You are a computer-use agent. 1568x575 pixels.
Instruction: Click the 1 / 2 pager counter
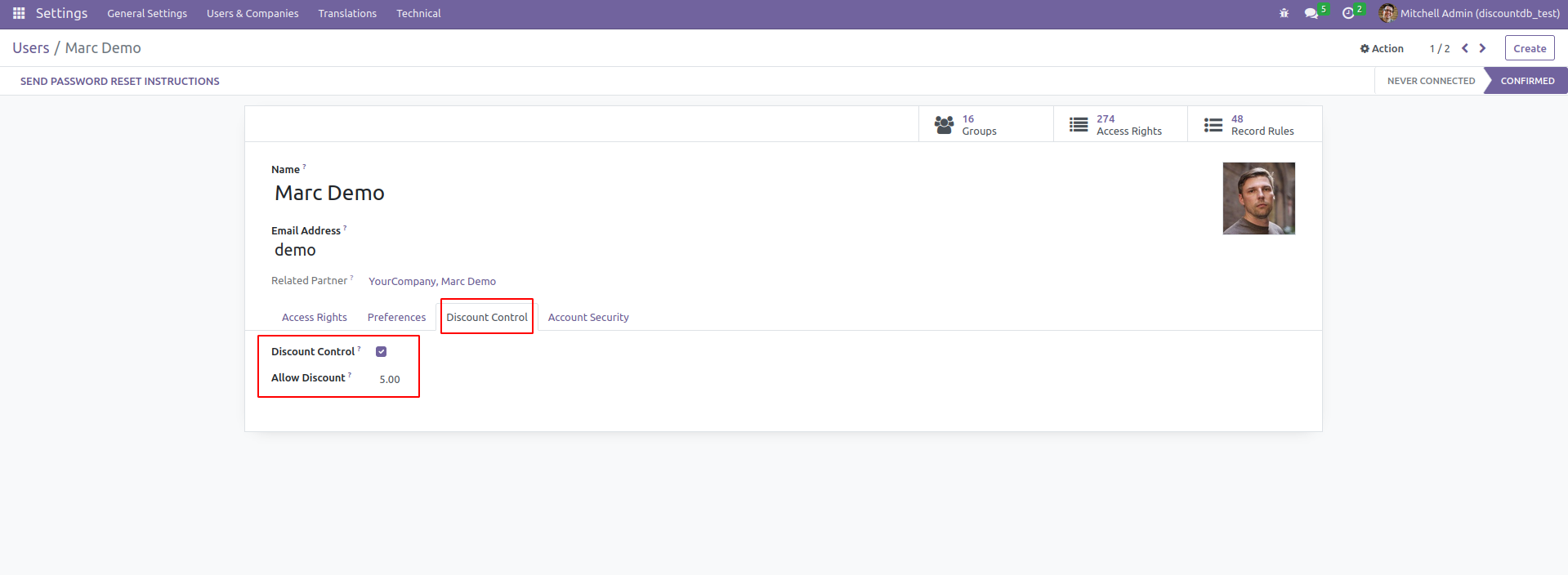(1440, 48)
